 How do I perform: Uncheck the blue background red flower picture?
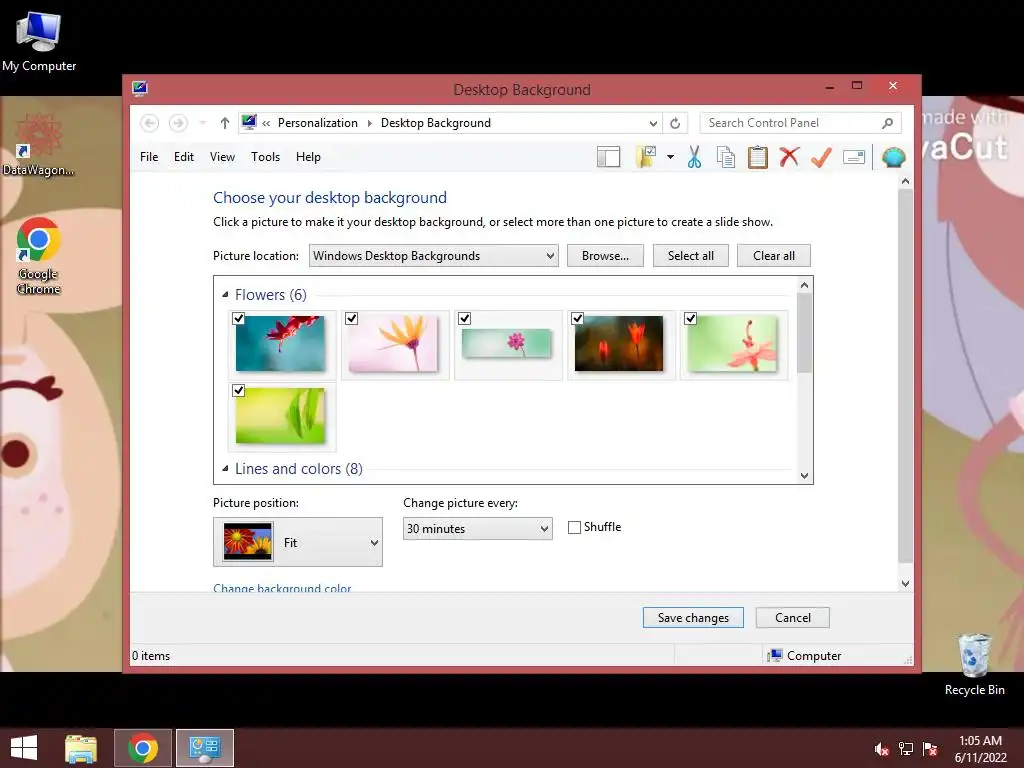239,318
